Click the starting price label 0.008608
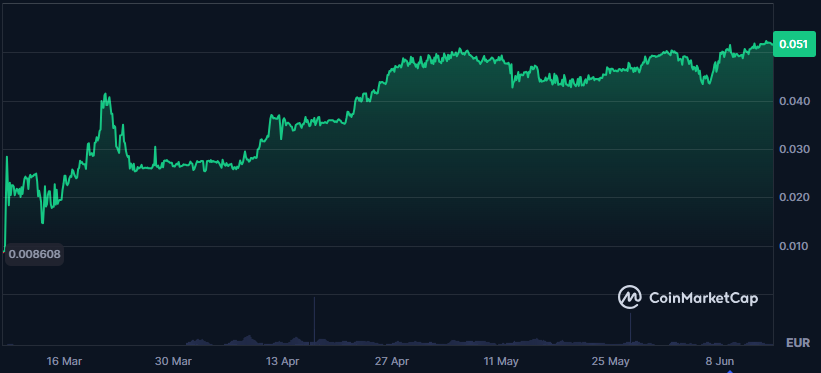This screenshot has height=373, width=821. pyautogui.click(x=35, y=255)
